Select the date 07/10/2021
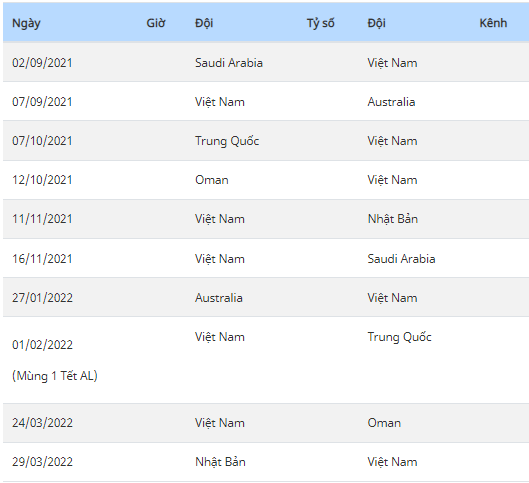The width and height of the screenshot is (529, 483). click(42, 141)
